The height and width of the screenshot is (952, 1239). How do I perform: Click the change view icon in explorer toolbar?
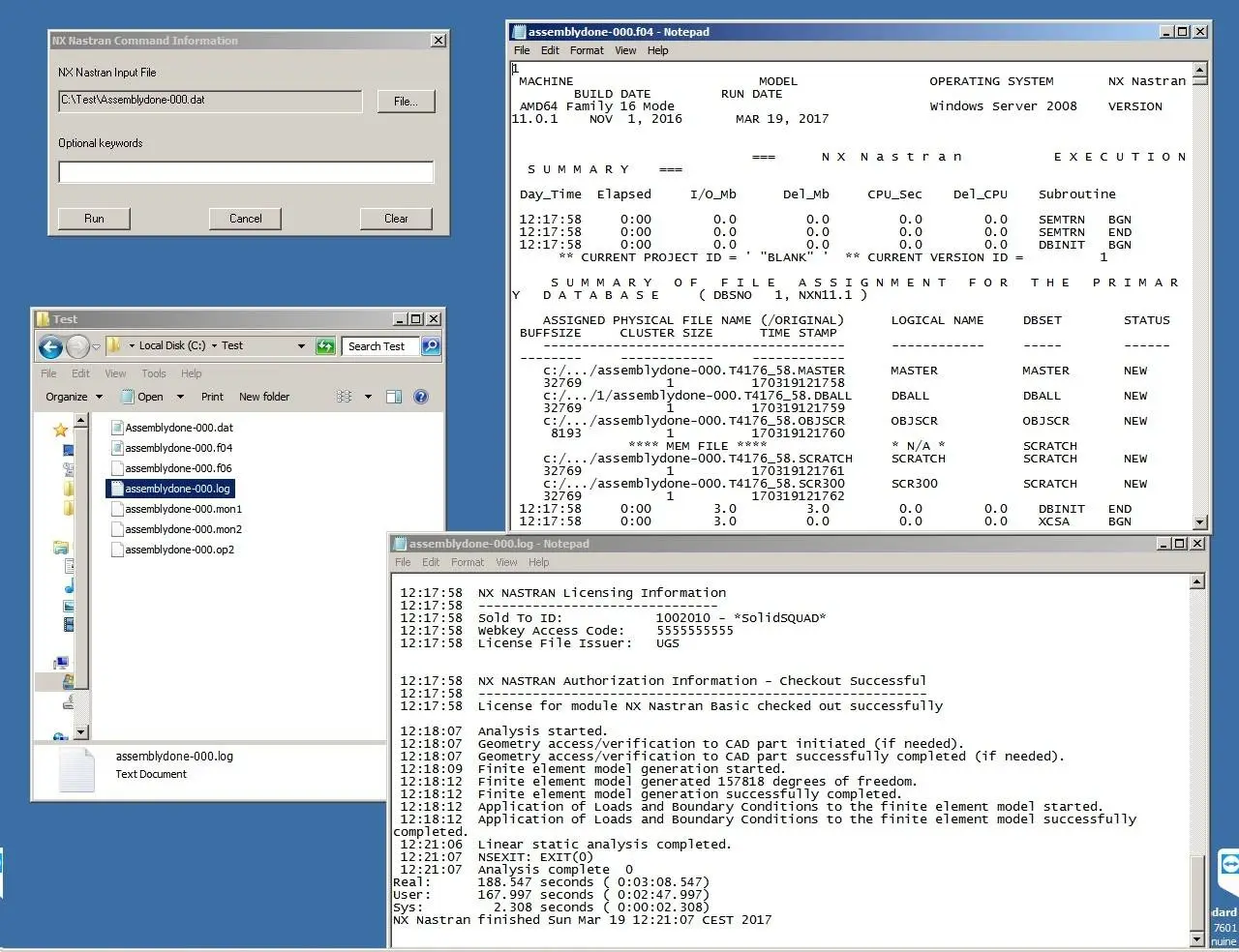[344, 397]
